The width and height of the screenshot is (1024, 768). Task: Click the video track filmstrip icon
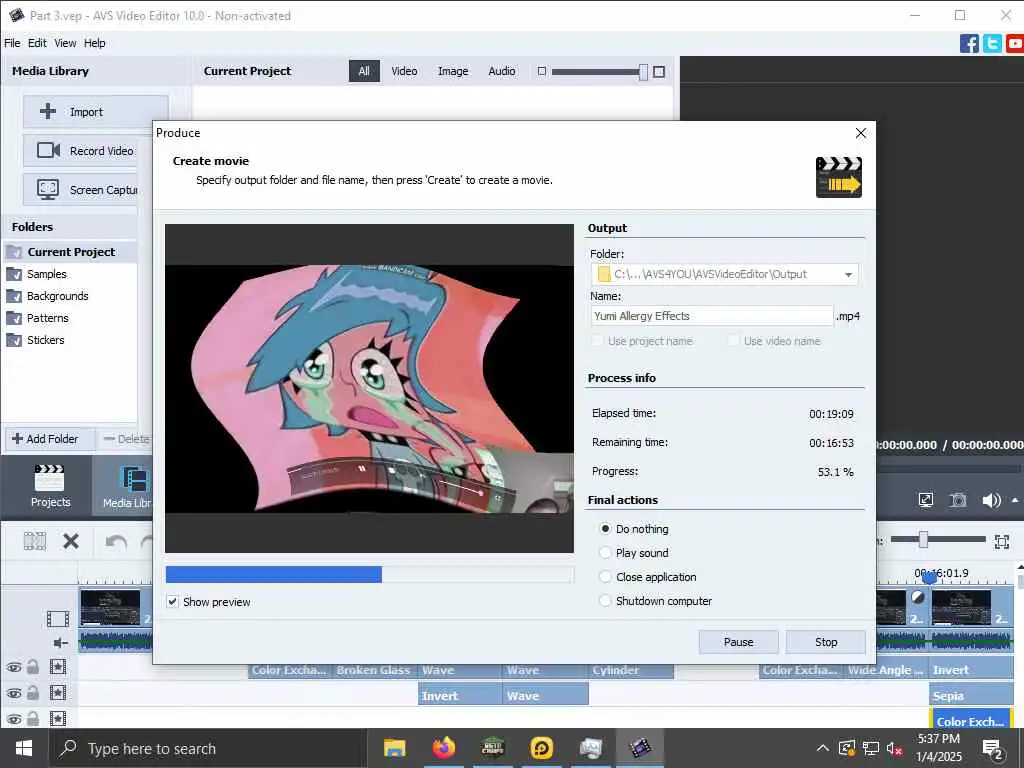58,618
